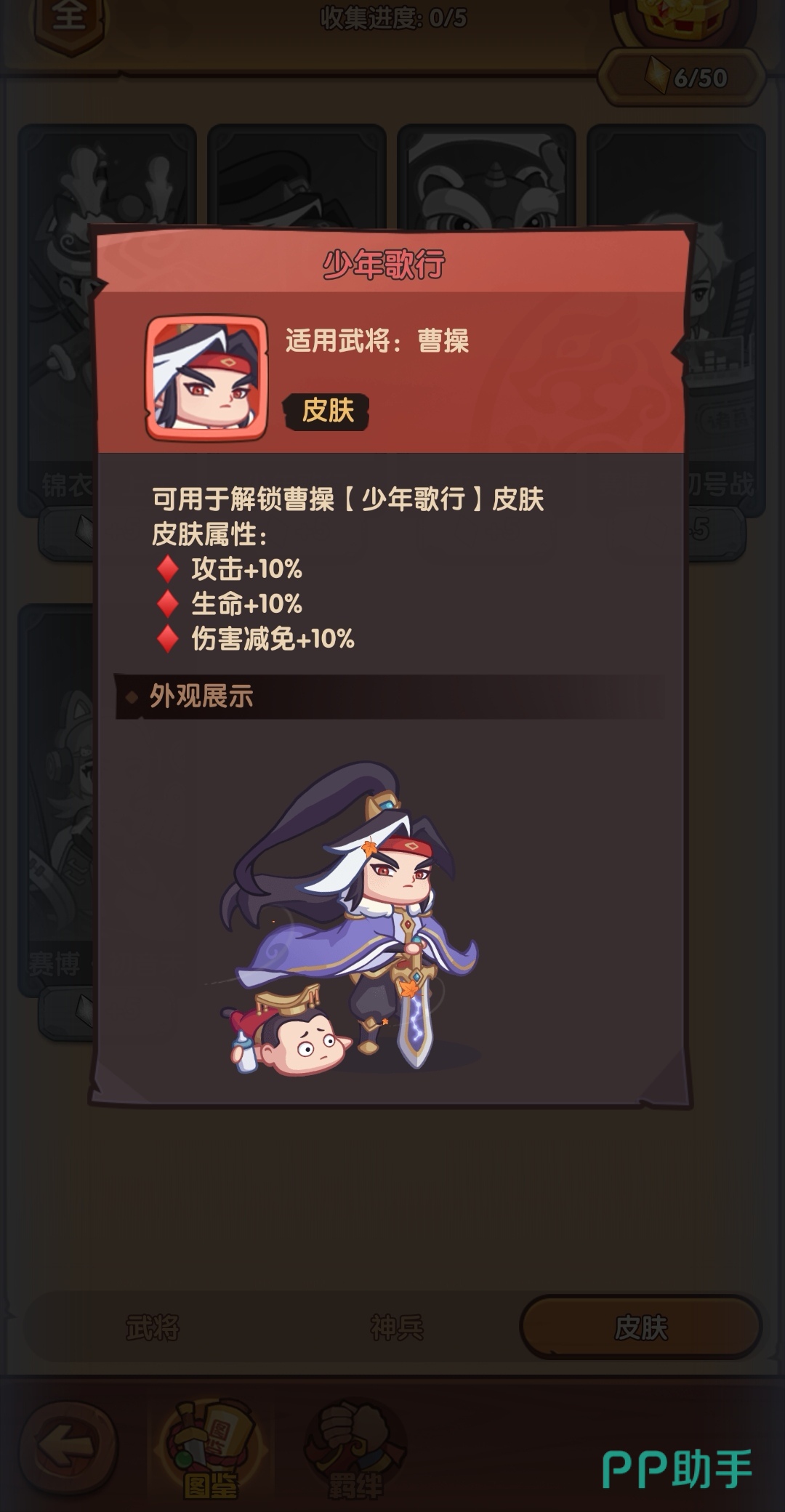Switch to the 武将 tab
Viewport: 785px width, 1512px height.
tap(153, 1327)
